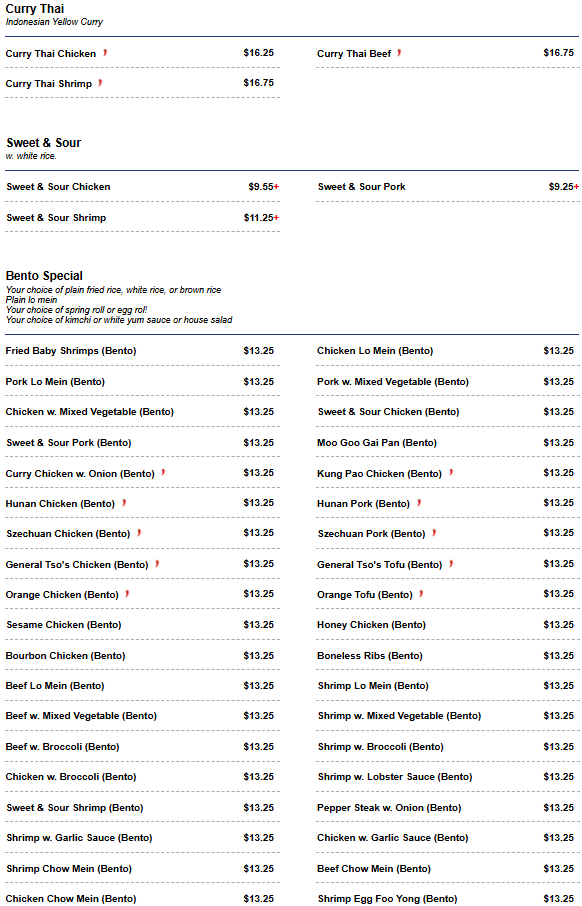Choose Bourbon Chicken (Bento) from the menu

click(x=142, y=655)
